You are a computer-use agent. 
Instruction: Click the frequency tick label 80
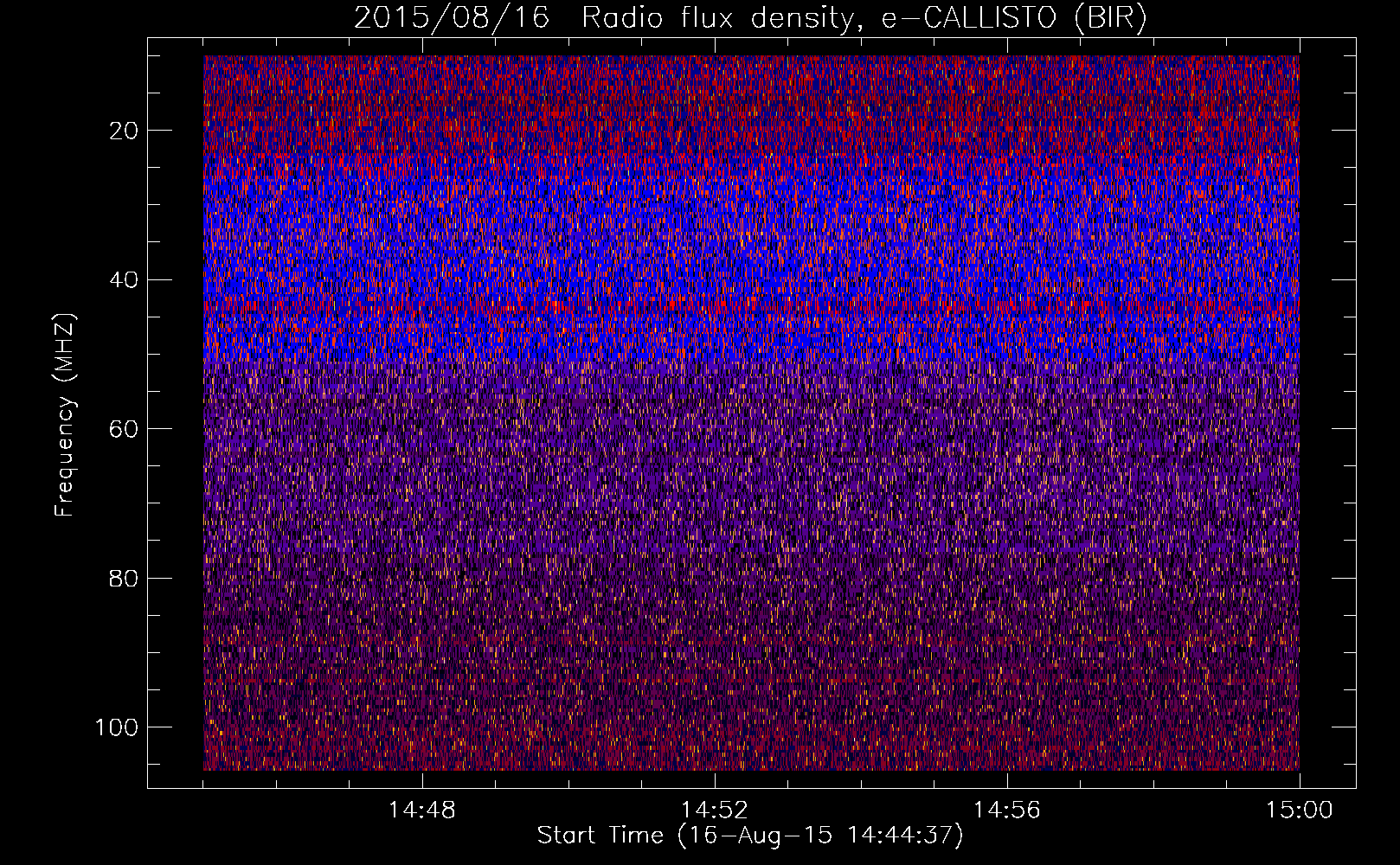[125, 579]
